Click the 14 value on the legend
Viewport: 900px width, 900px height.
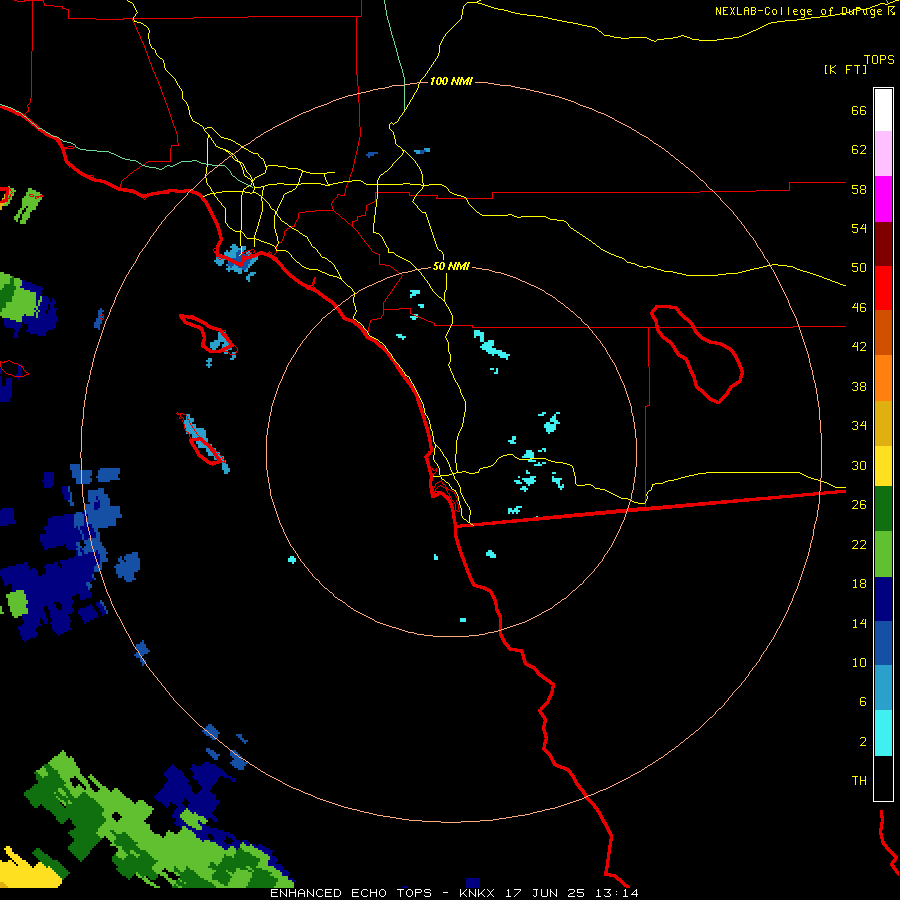pyautogui.click(x=859, y=623)
